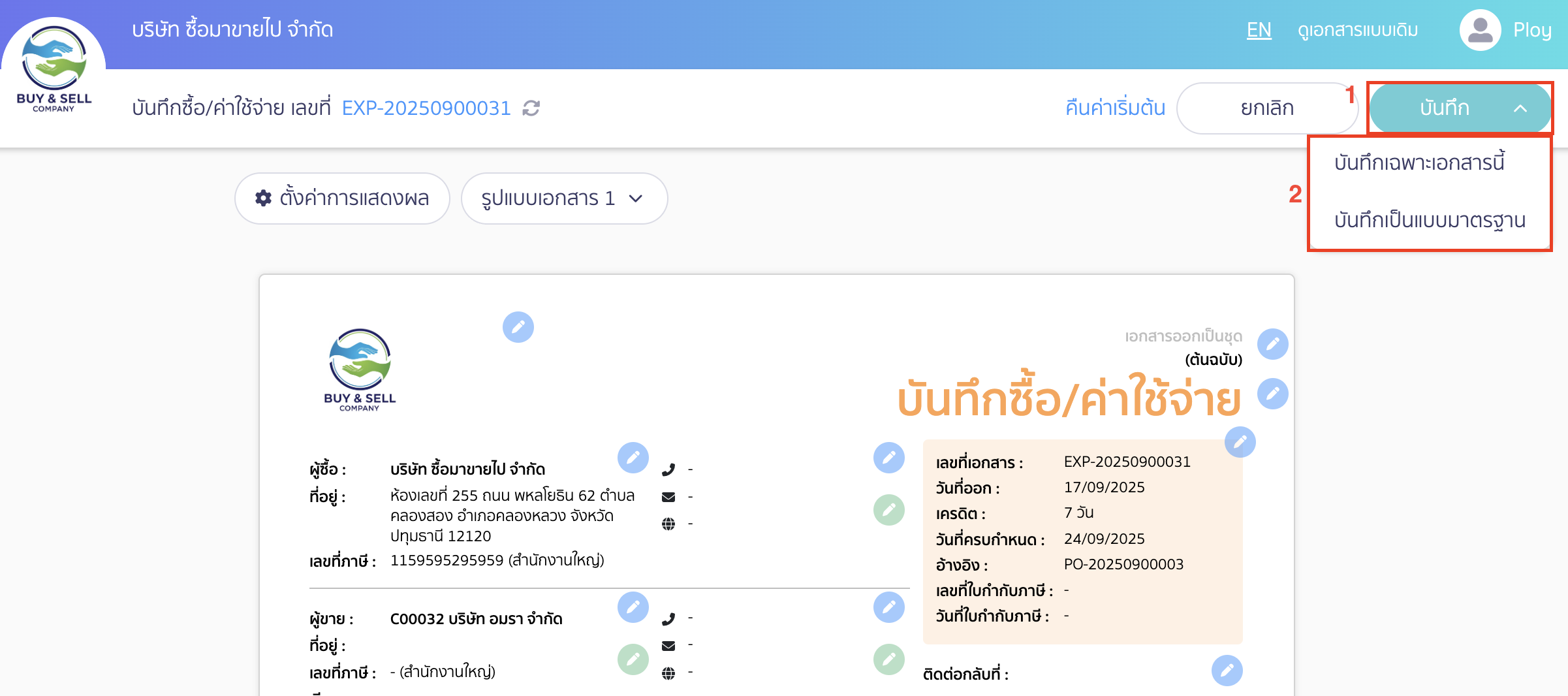Click the คืนค่าเริ่มต้น reset link

click(1115, 108)
